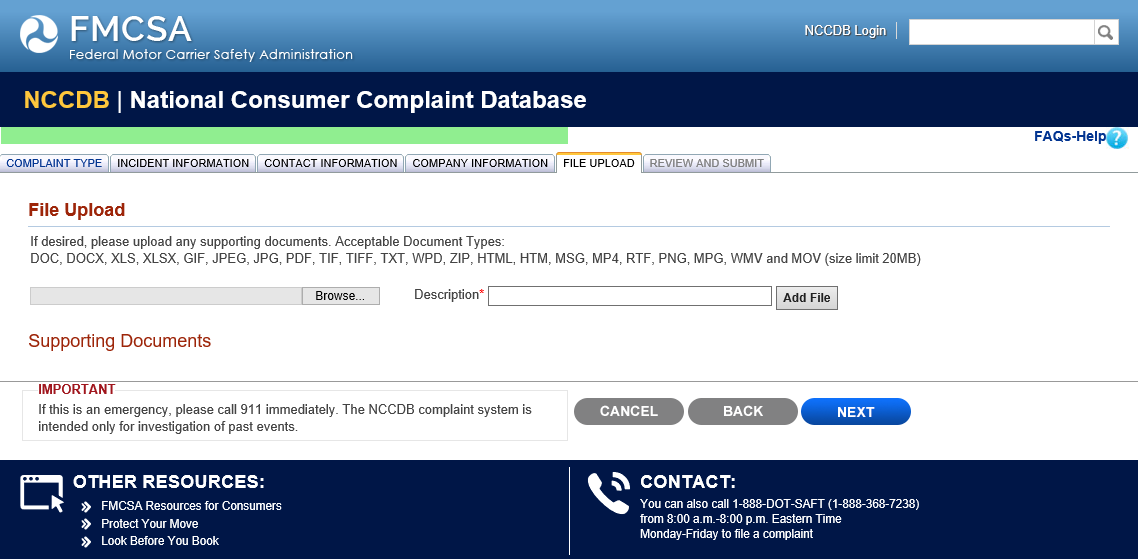Screen dimensions: 1138x559
Task: Switch to the Incident Information tab
Action: point(183,163)
